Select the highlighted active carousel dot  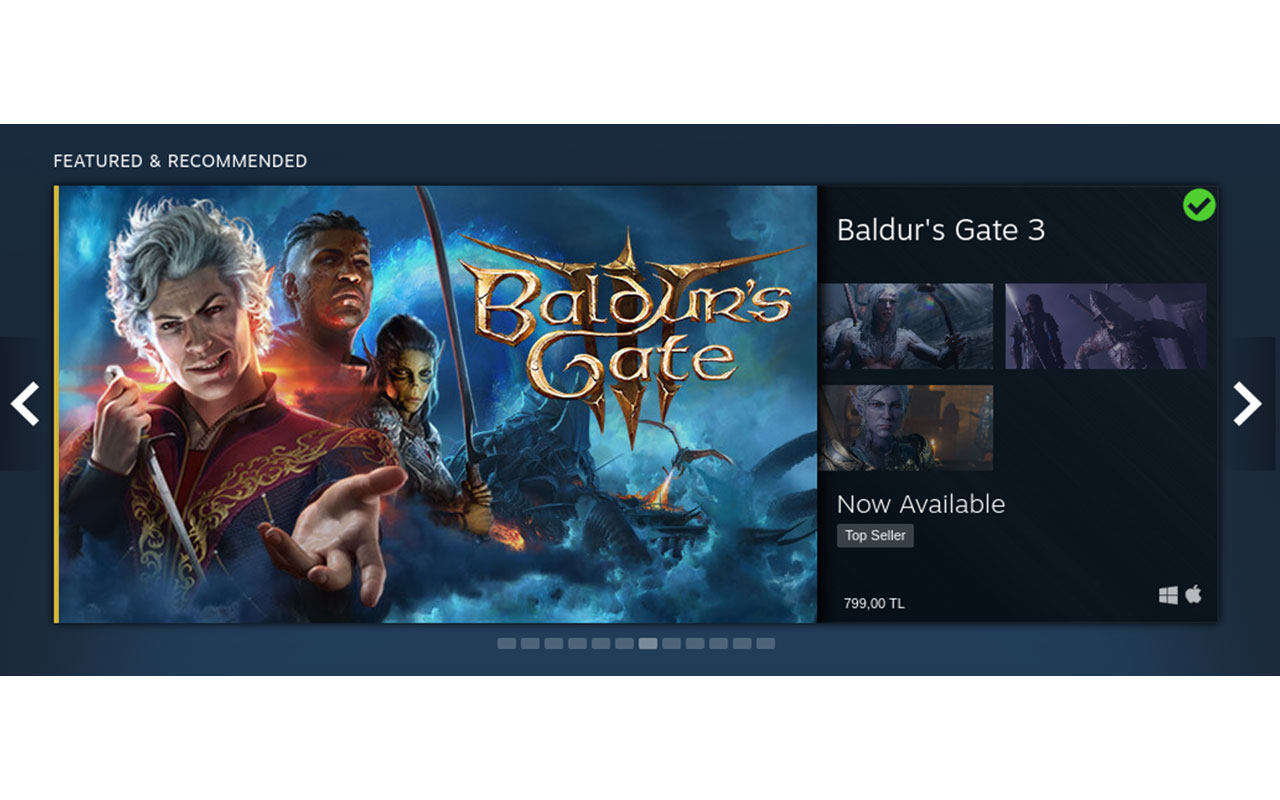point(648,643)
